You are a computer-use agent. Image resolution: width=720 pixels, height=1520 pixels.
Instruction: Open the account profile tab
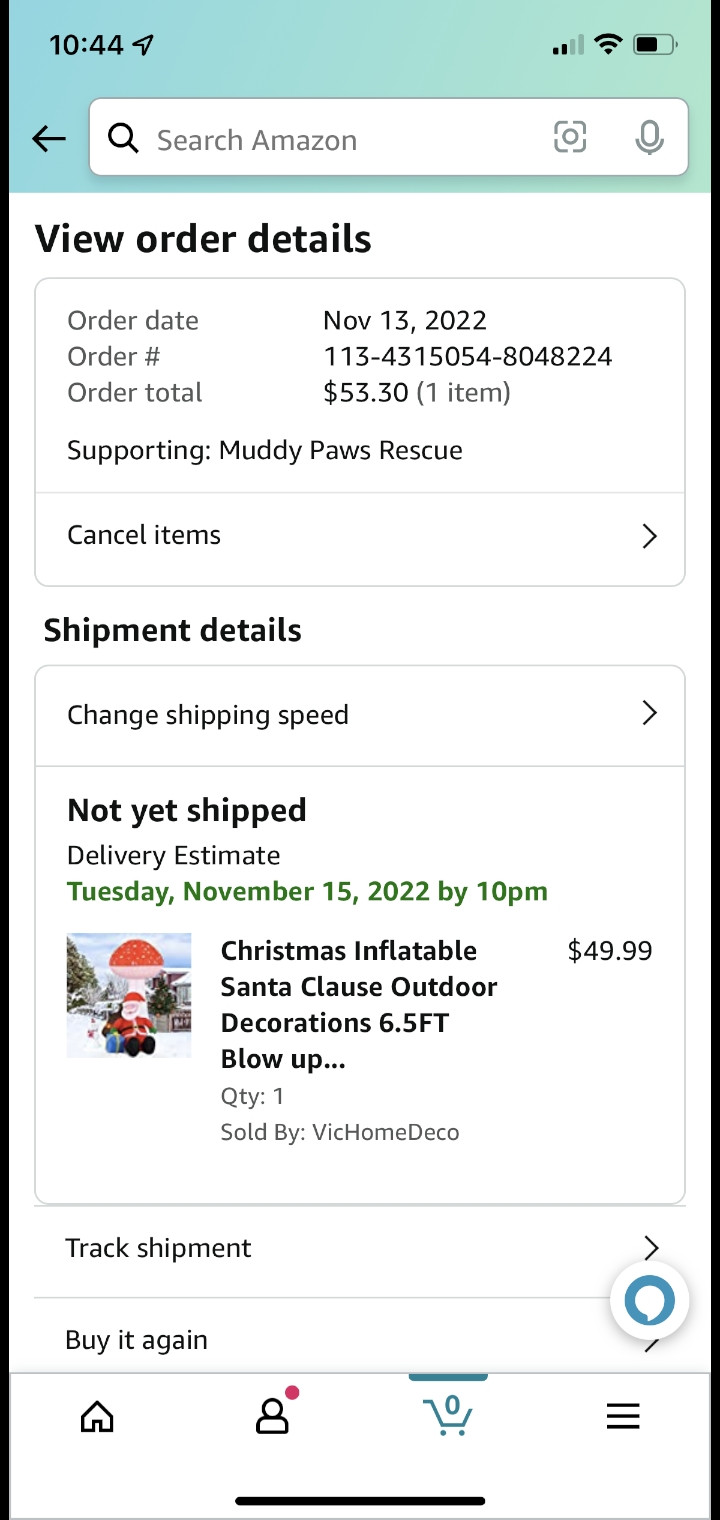coord(272,1415)
